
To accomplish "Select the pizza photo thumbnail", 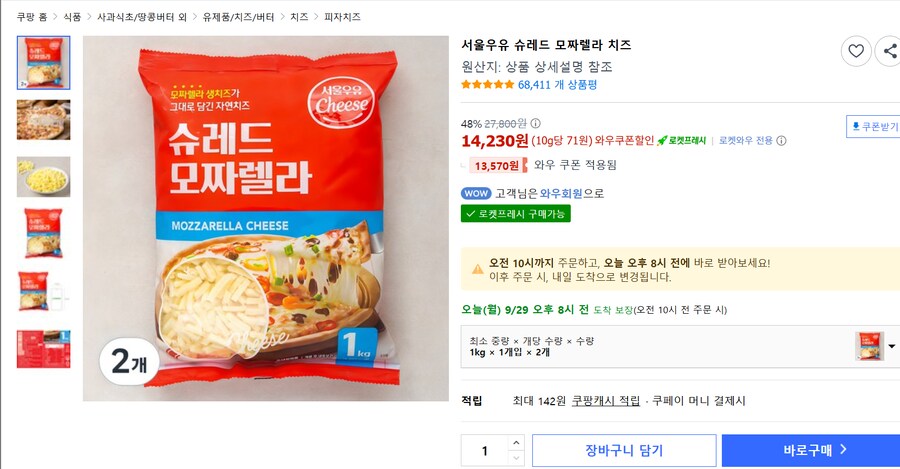I will point(44,119).
